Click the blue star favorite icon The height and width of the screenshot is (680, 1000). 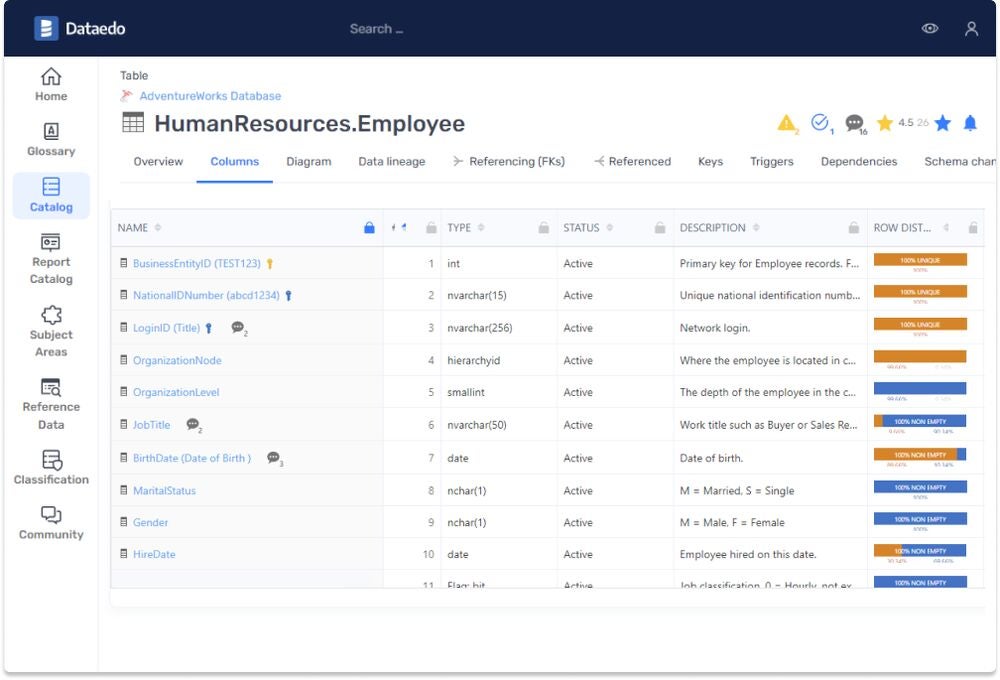941,123
